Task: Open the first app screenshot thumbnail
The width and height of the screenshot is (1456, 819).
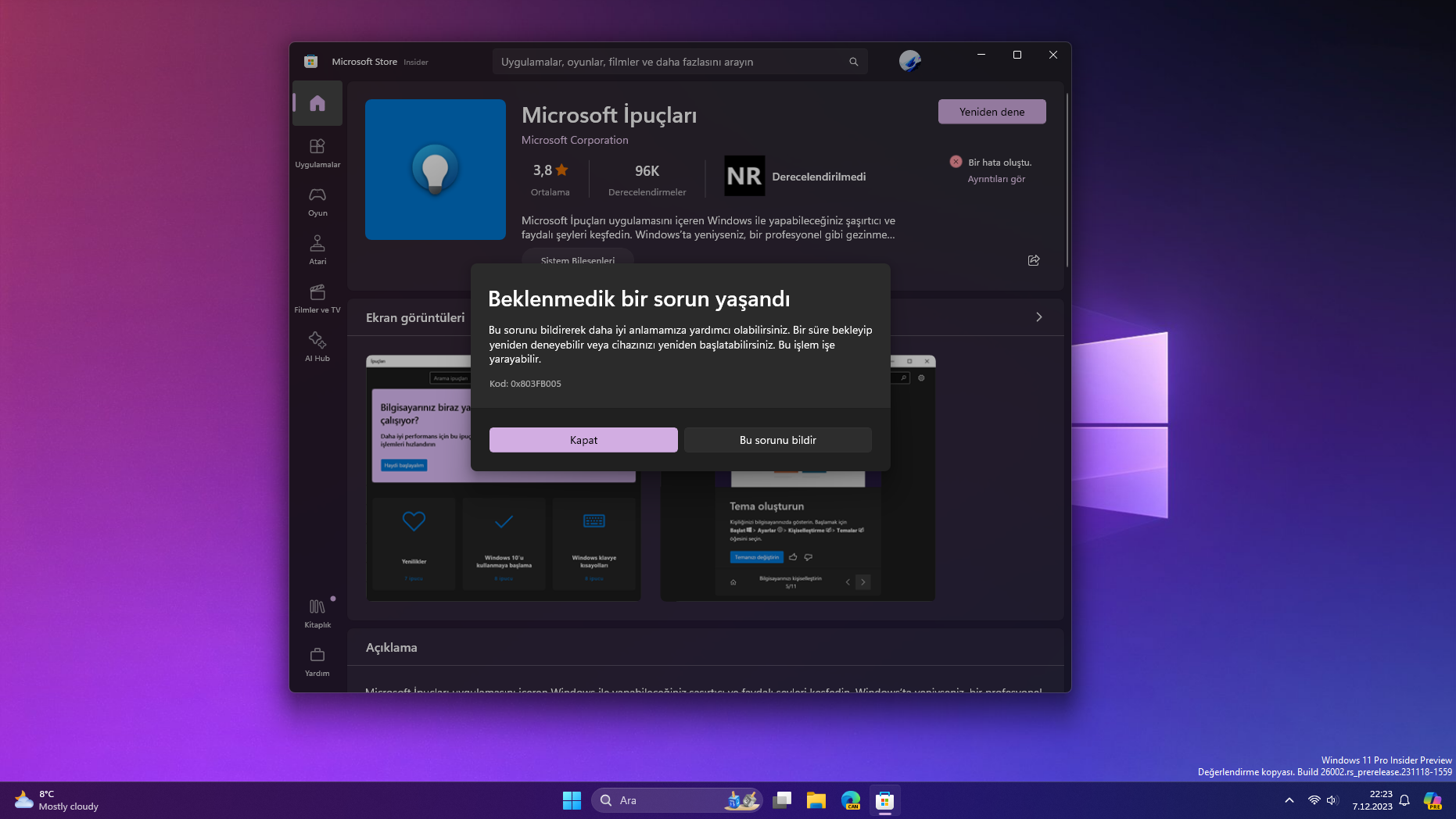Action: (x=504, y=478)
